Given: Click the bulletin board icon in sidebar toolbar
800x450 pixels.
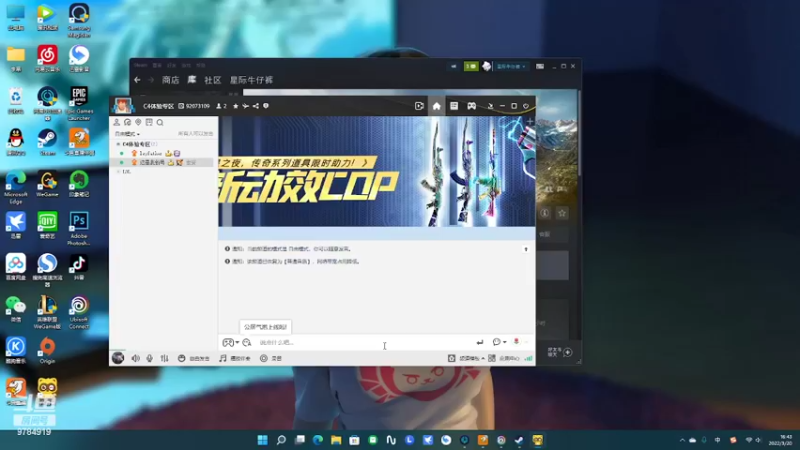Looking at the screenshot, I should click(149, 122).
